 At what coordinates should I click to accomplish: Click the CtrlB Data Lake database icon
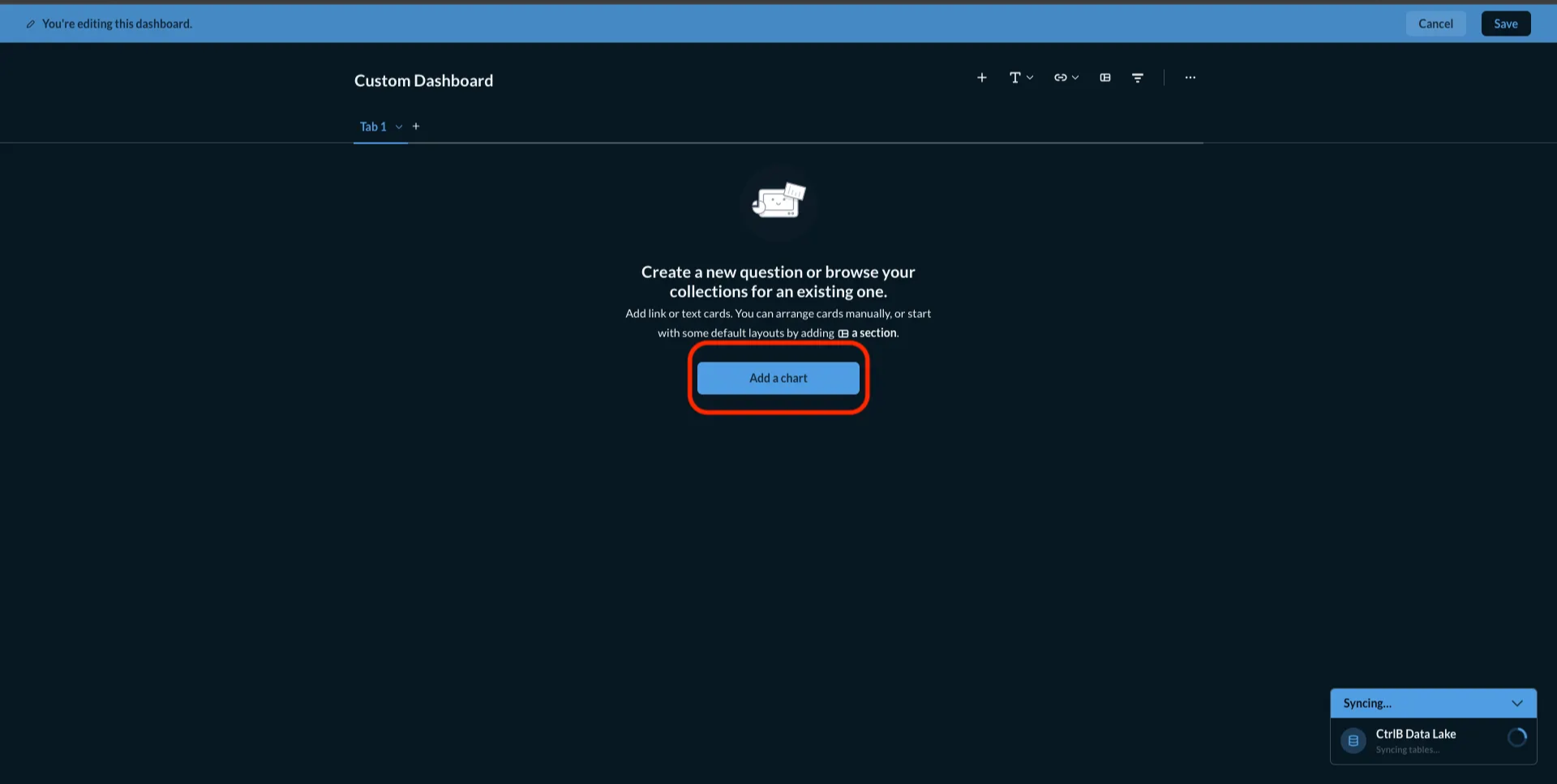pyautogui.click(x=1353, y=740)
